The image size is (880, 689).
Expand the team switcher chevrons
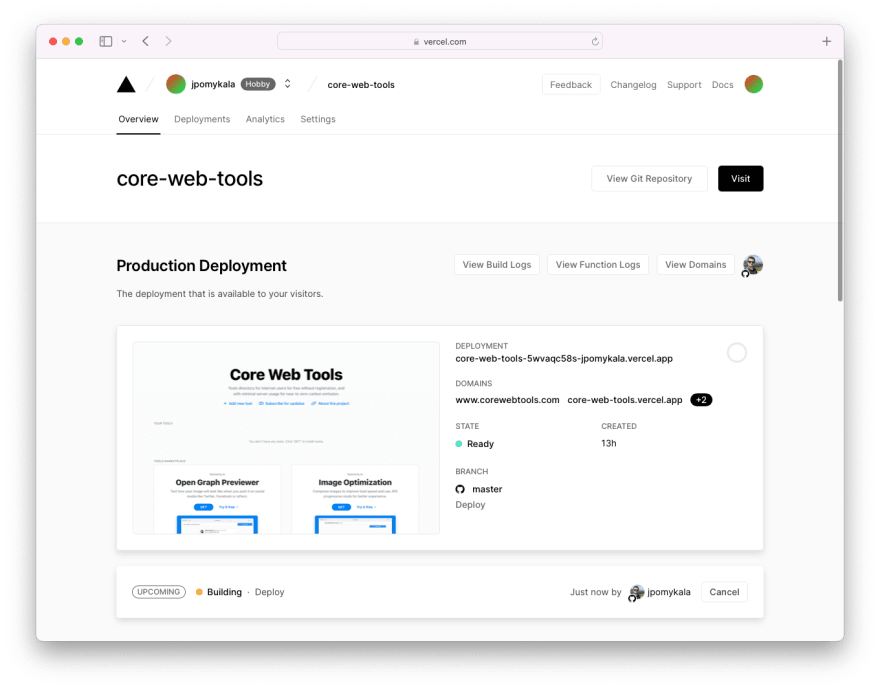coord(287,84)
